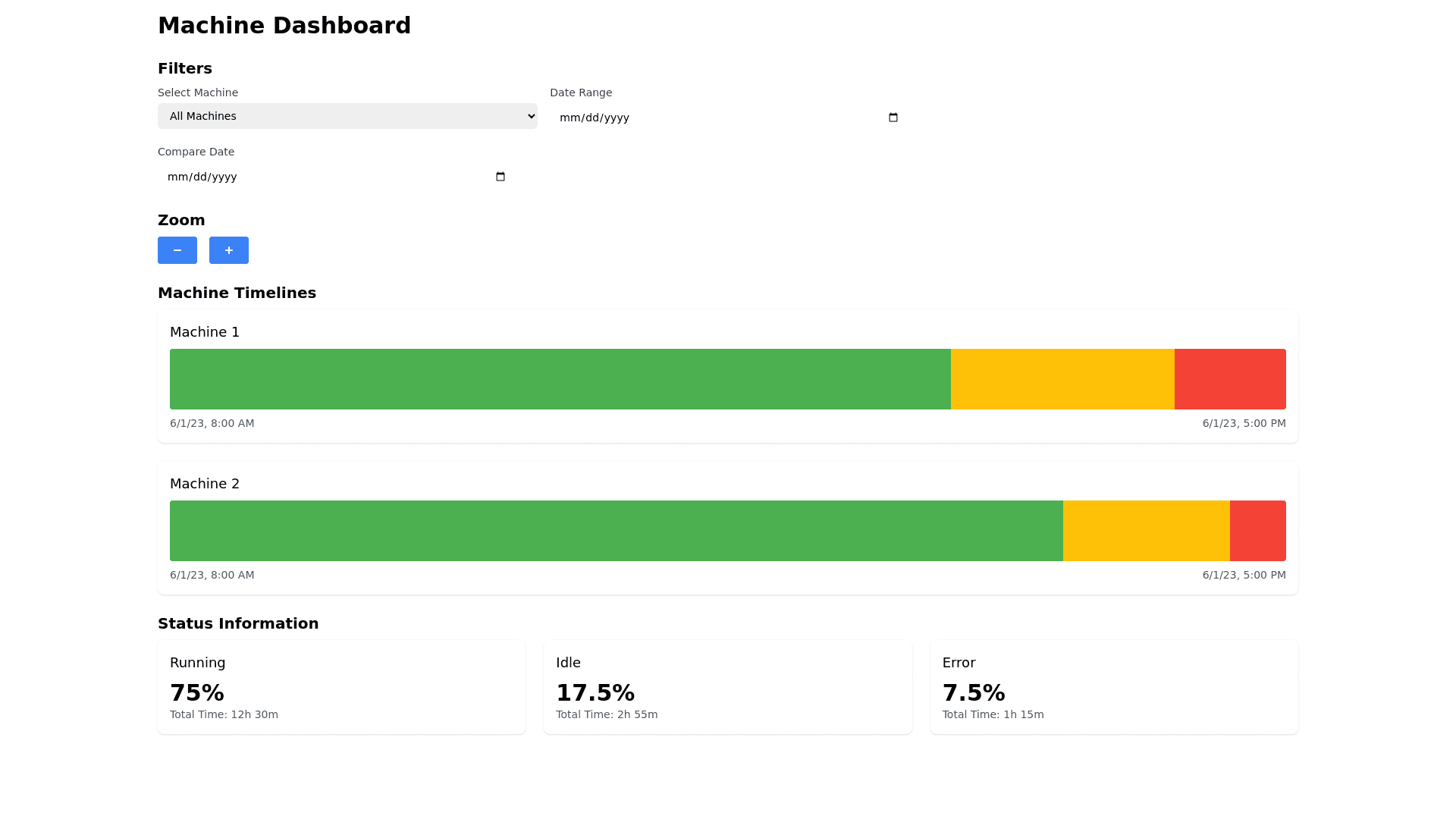
Task: Click Machine 2 red error segment
Action: [x=1257, y=531]
